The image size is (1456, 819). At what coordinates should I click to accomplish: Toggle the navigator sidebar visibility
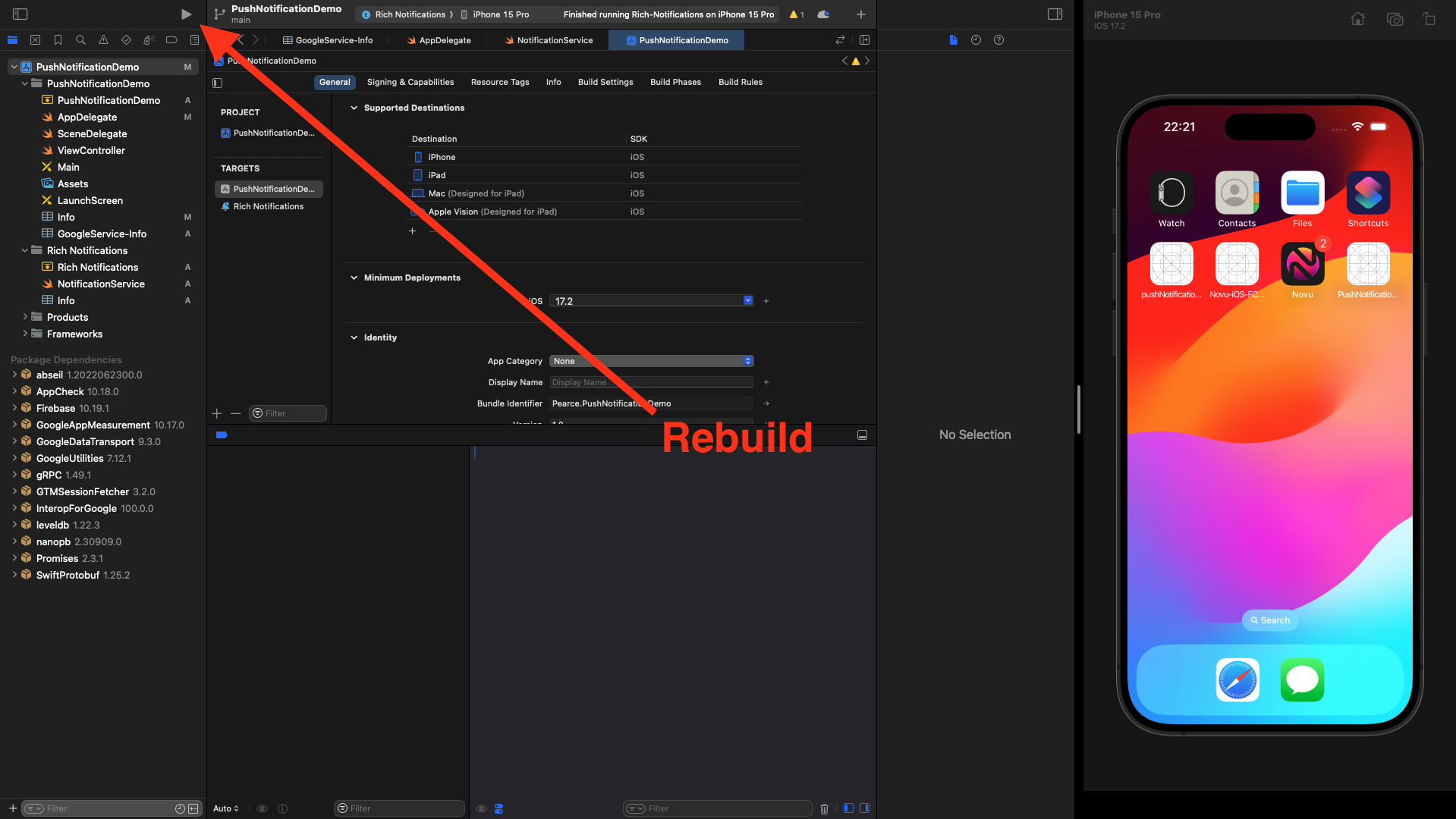(x=20, y=14)
